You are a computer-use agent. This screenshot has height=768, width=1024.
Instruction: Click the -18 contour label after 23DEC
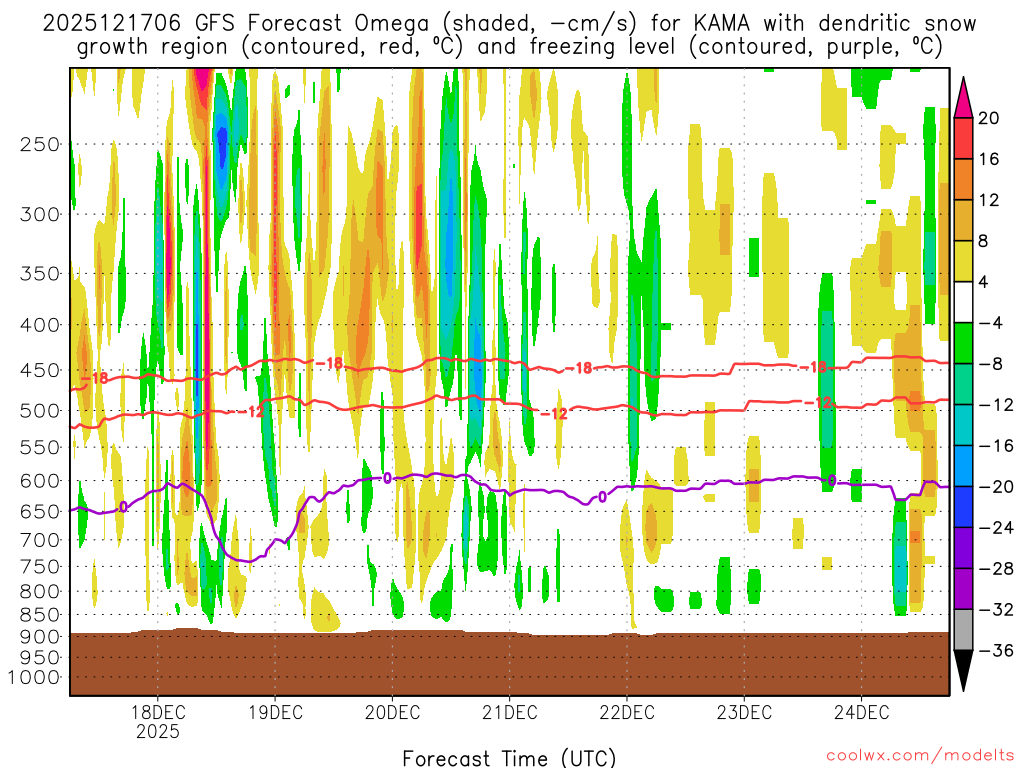814,368
